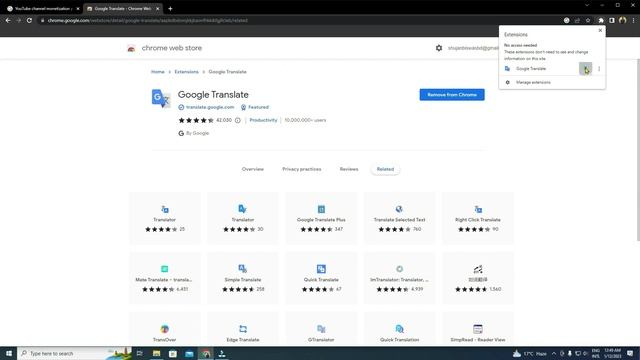Bookmark this page with star icon
The image size is (640, 360).
pos(588,20)
